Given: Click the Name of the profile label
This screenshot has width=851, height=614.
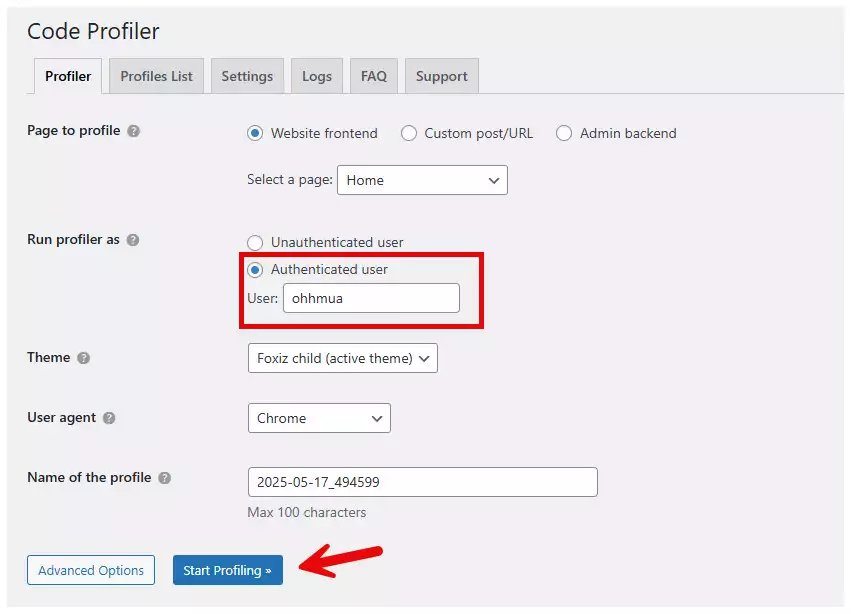Looking at the screenshot, I should pyautogui.click(x=89, y=477).
